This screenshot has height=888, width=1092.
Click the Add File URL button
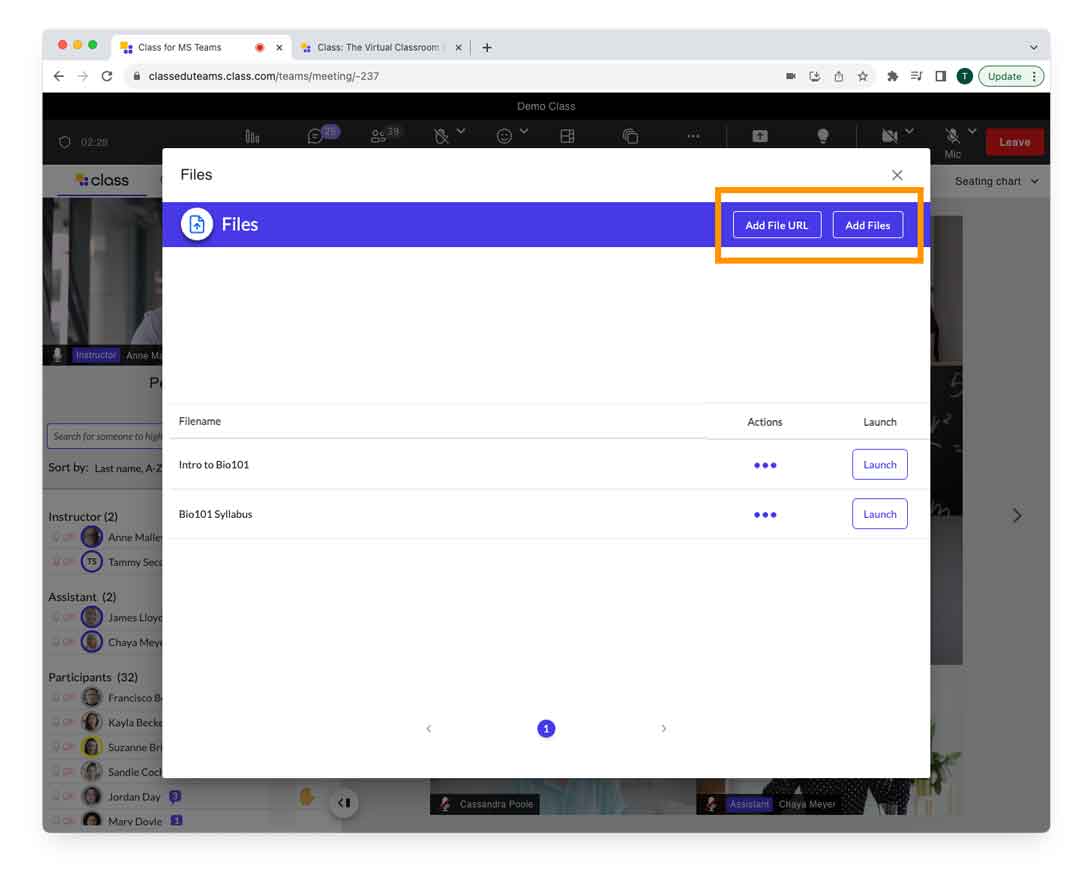(x=776, y=225)
